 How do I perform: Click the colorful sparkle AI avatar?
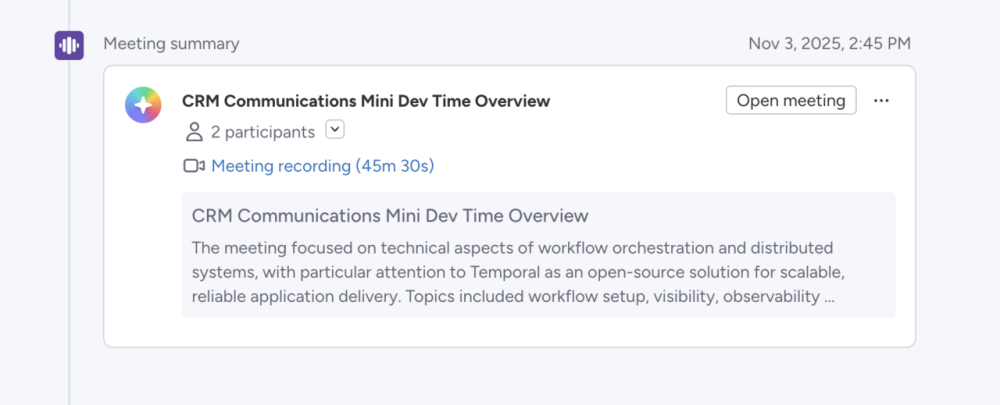click(143, 105)
